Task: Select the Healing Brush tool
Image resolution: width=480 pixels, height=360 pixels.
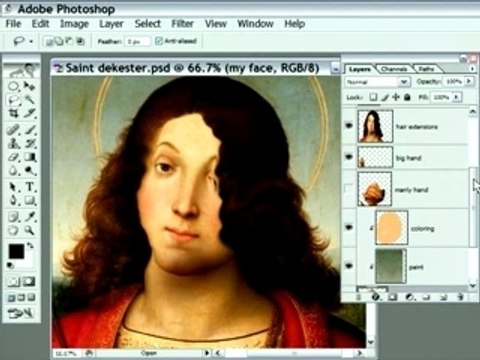Action: [x=14, y=129]
